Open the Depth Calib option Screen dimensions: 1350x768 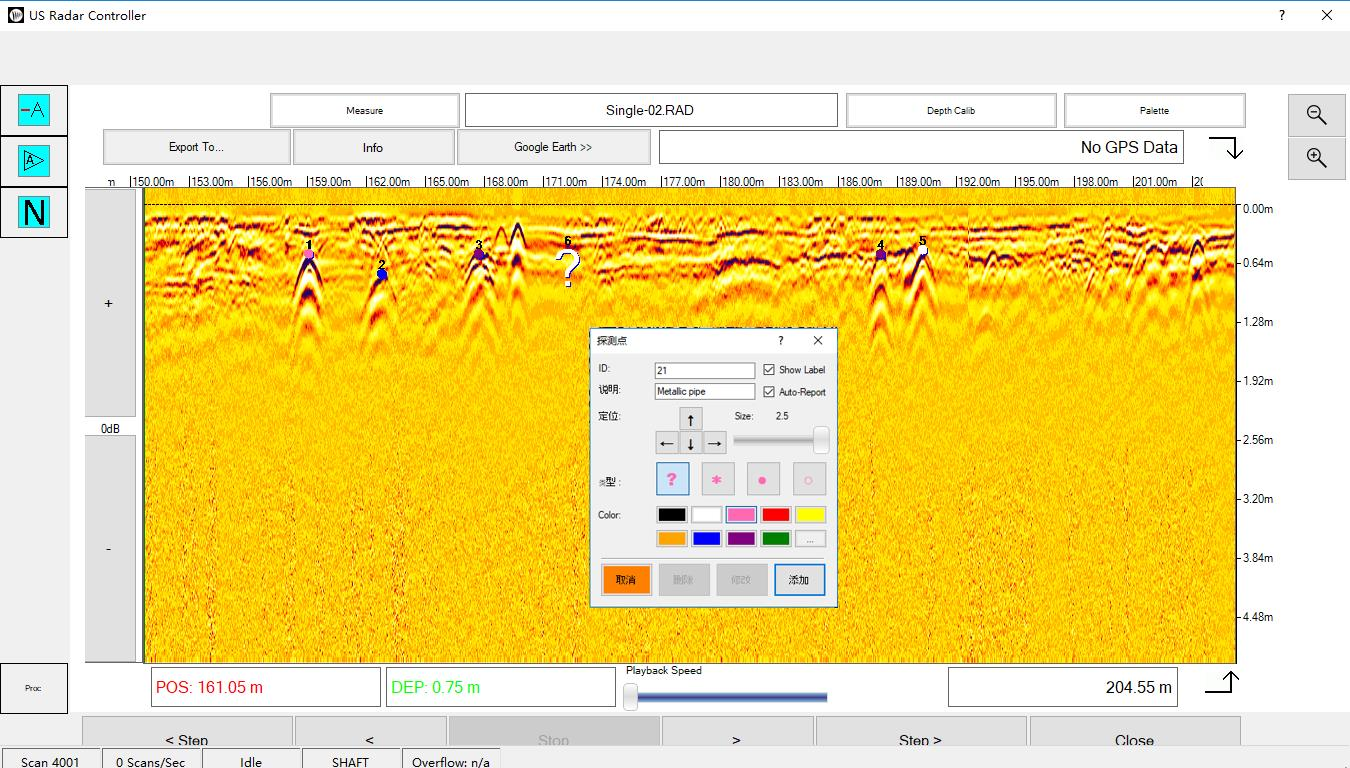(950, 111)
